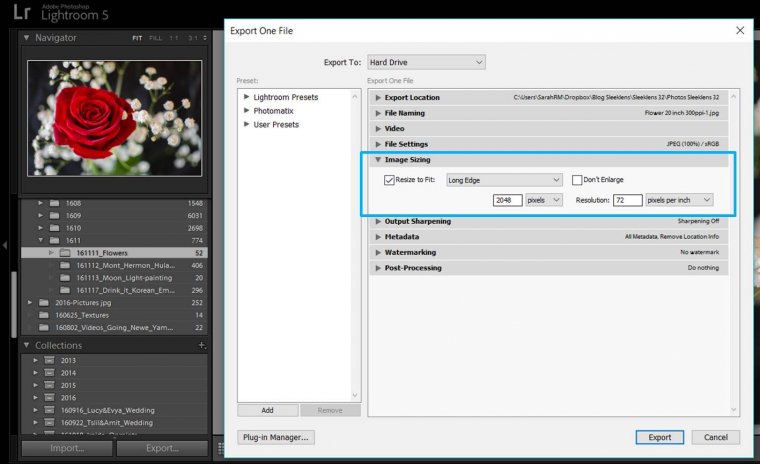Select the 160625_Textures folder icon
Viewport: 760px width, 464px height.
[x=44, y=315]
